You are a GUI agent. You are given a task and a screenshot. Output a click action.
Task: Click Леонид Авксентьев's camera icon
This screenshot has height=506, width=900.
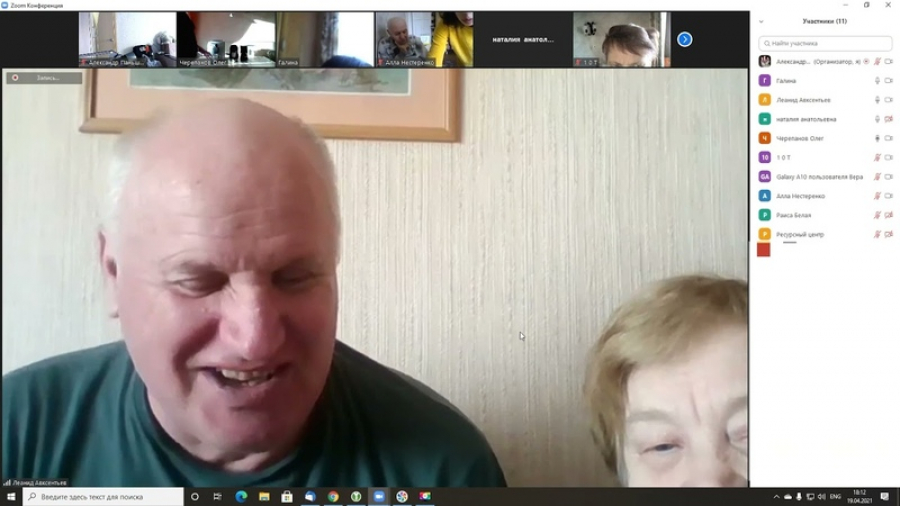pos(888,100)
